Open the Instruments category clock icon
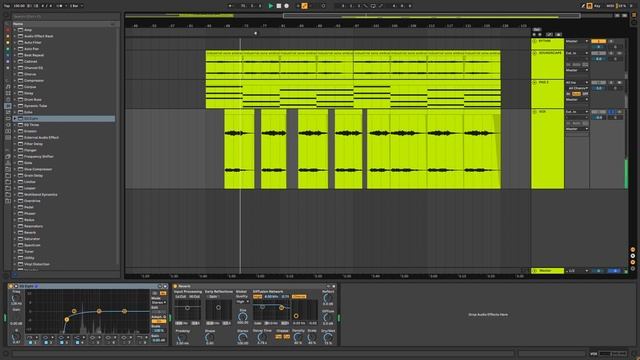The height and width of the screenshot is (360, 640). click(8, 100)
